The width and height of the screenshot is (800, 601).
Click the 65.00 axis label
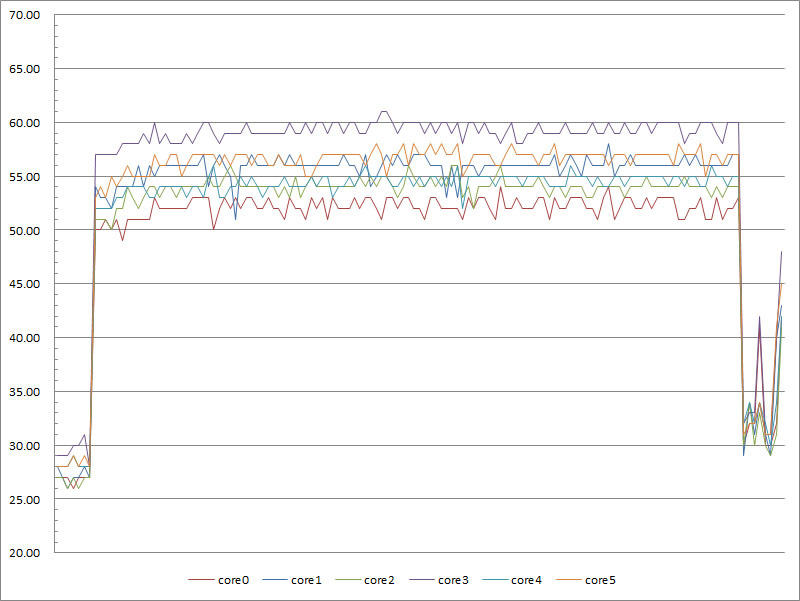[x=24, y=69]
